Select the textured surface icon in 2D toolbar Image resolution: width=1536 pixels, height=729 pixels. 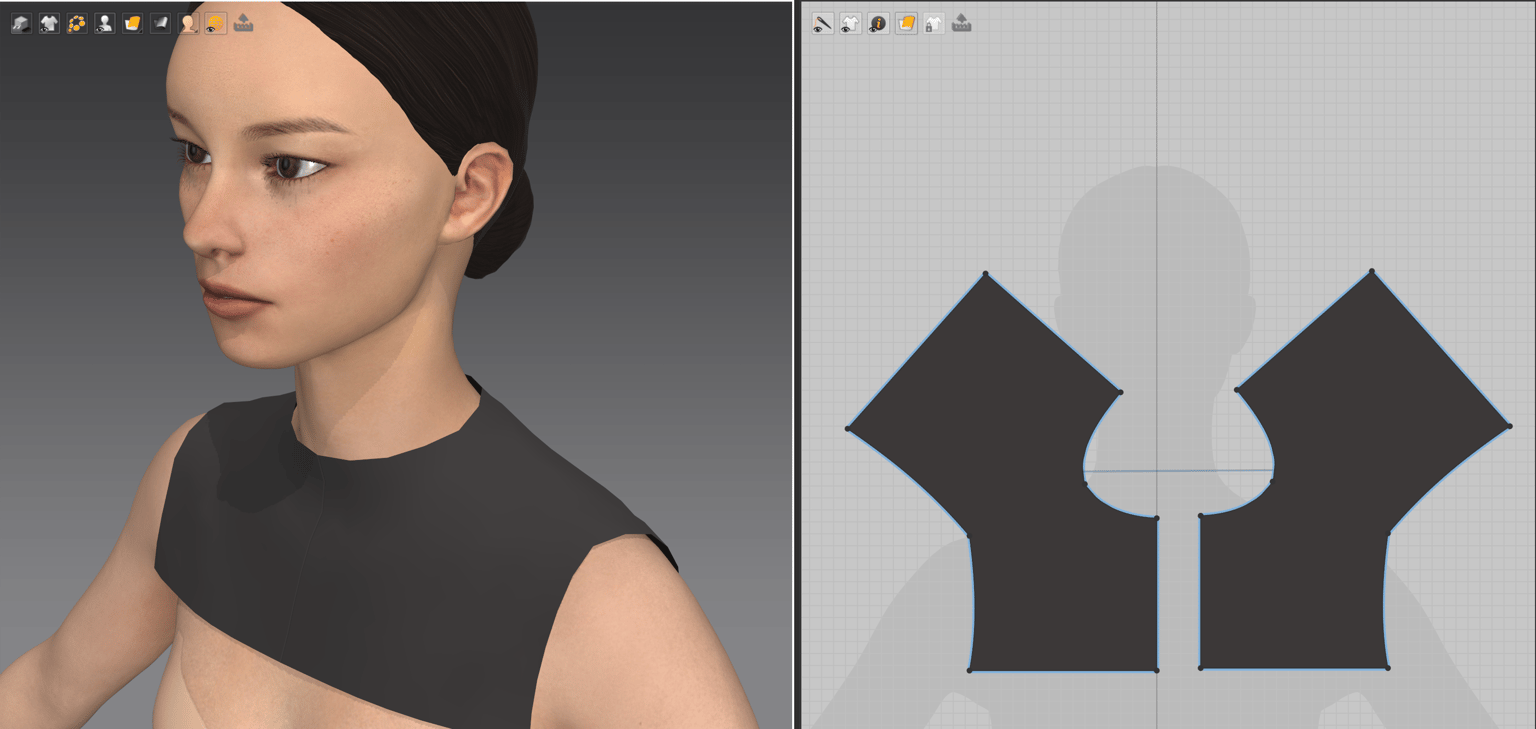tap(906, 23)
